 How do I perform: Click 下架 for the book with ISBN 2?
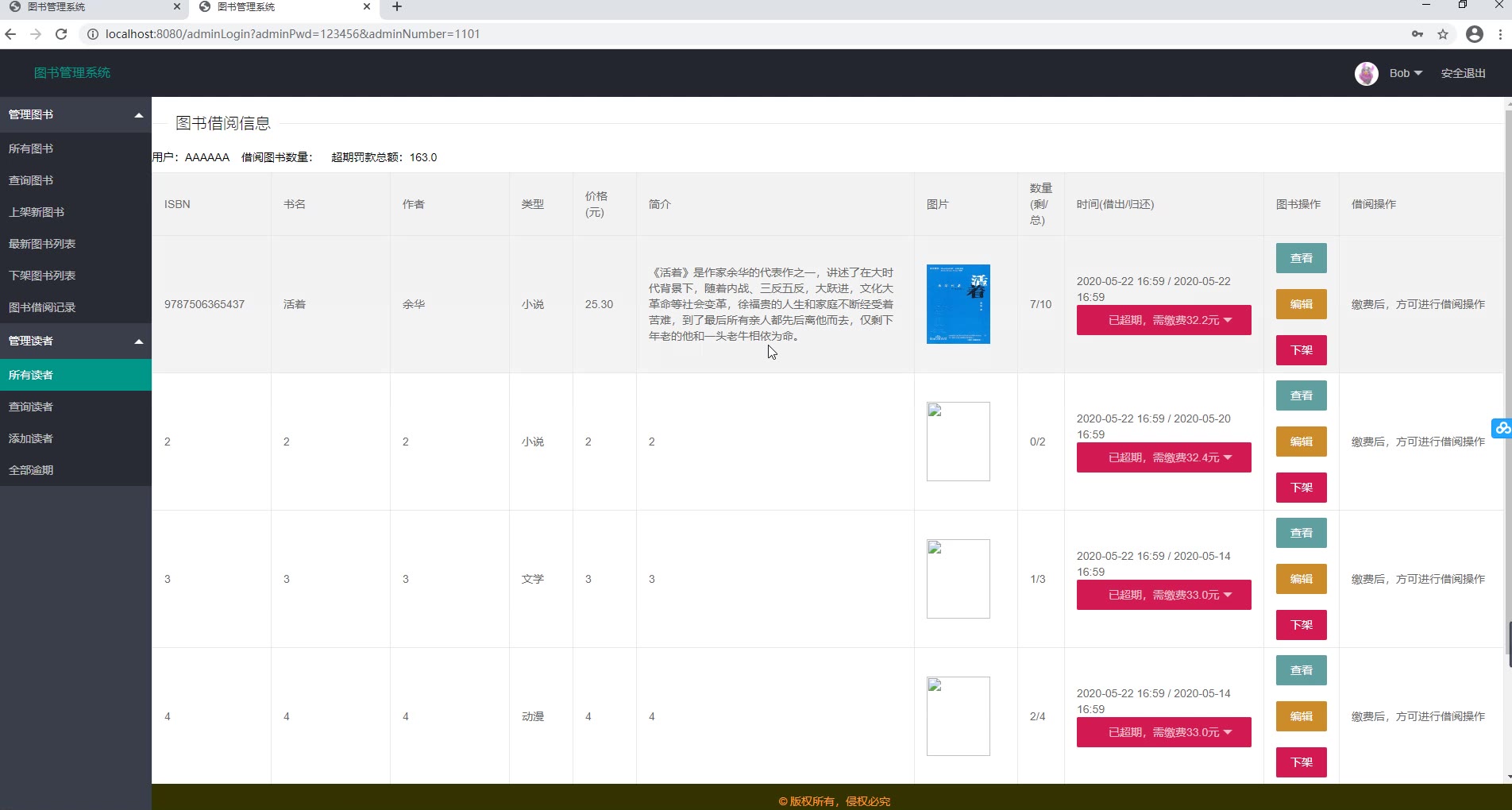point(1301,488)
